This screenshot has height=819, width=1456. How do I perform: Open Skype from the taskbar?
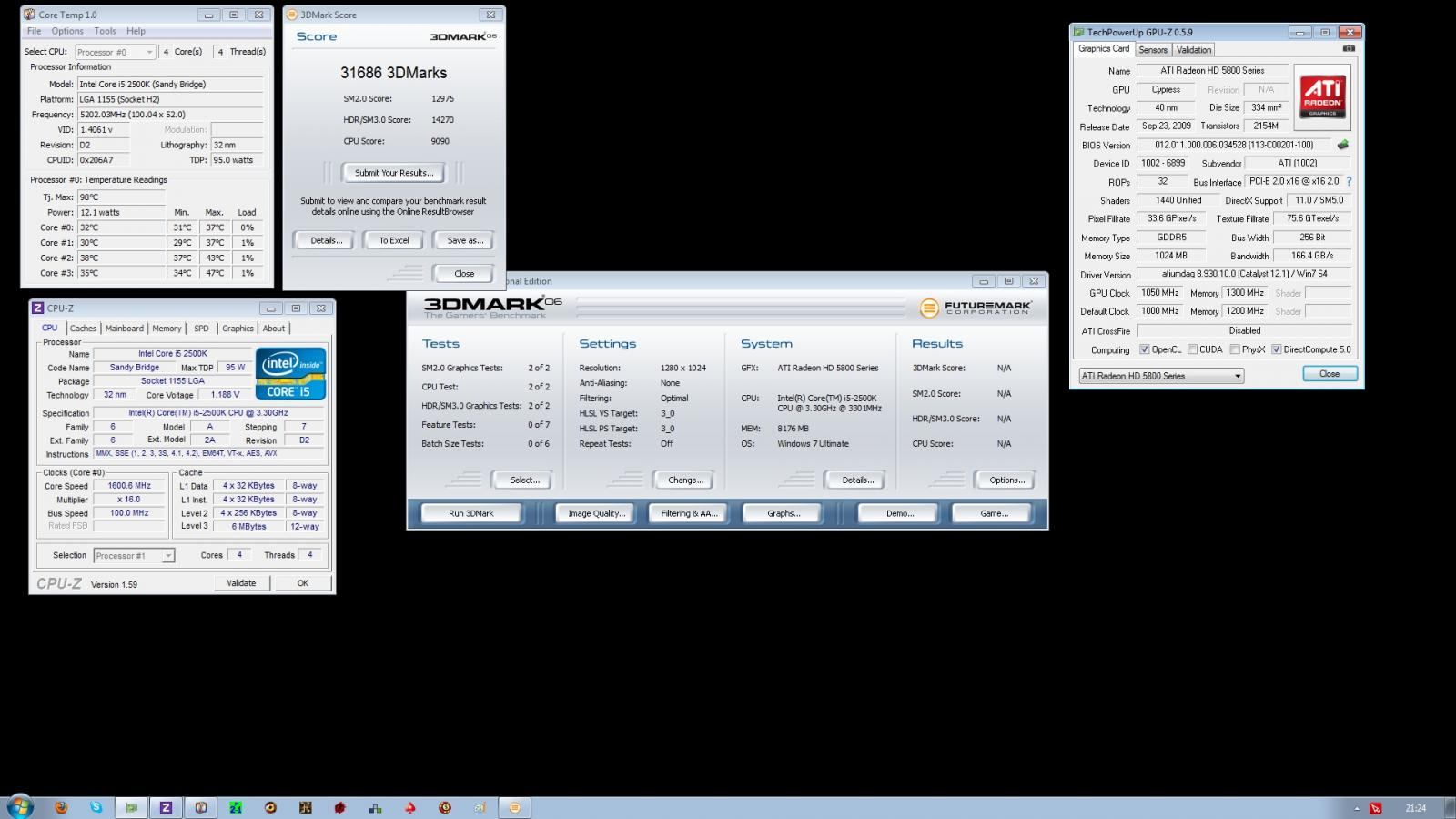point(96,807)
